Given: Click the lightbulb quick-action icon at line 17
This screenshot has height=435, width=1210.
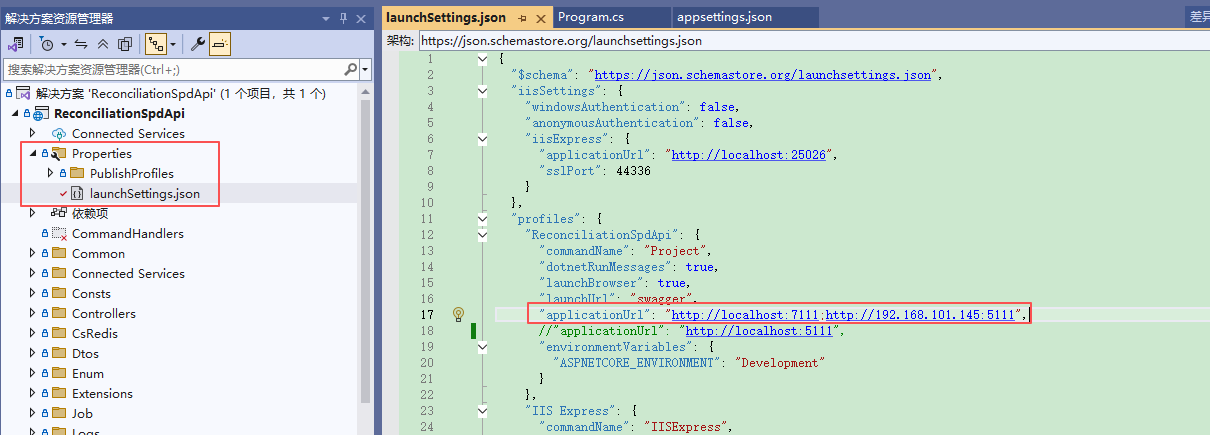Looking at the screenshot, I should point(458,314).
